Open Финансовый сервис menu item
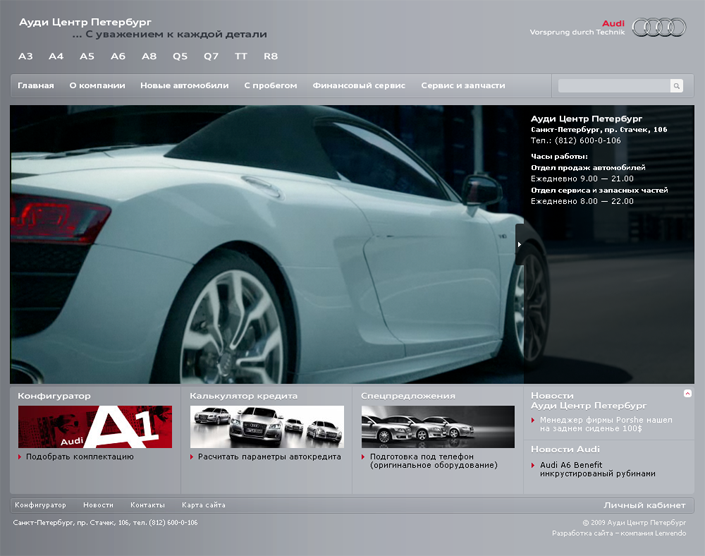The width and height of the screenshot is (705, 556). (x=359, y=85)
